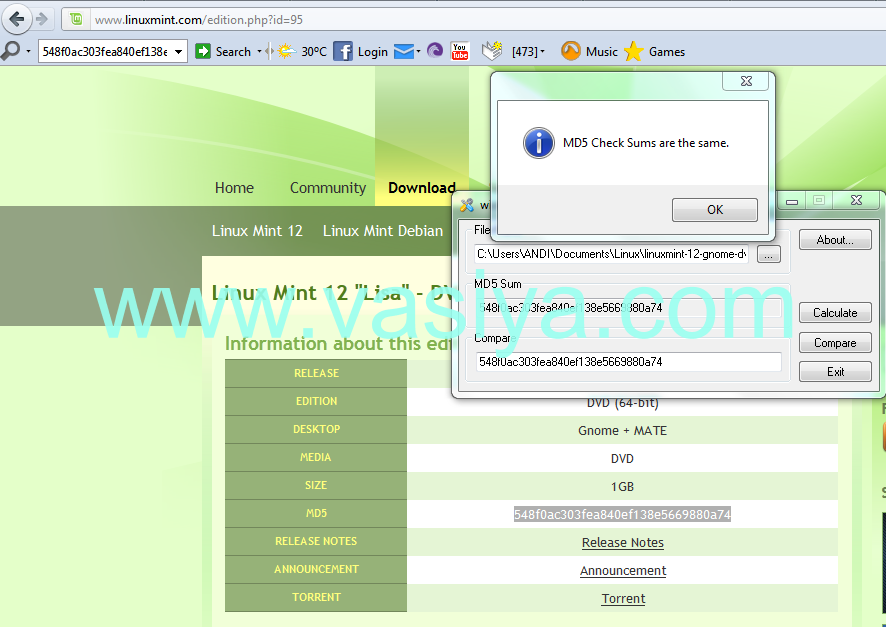Open the YouTube toolbar icon
Screen dimensions: 886x627
[459, 51]
